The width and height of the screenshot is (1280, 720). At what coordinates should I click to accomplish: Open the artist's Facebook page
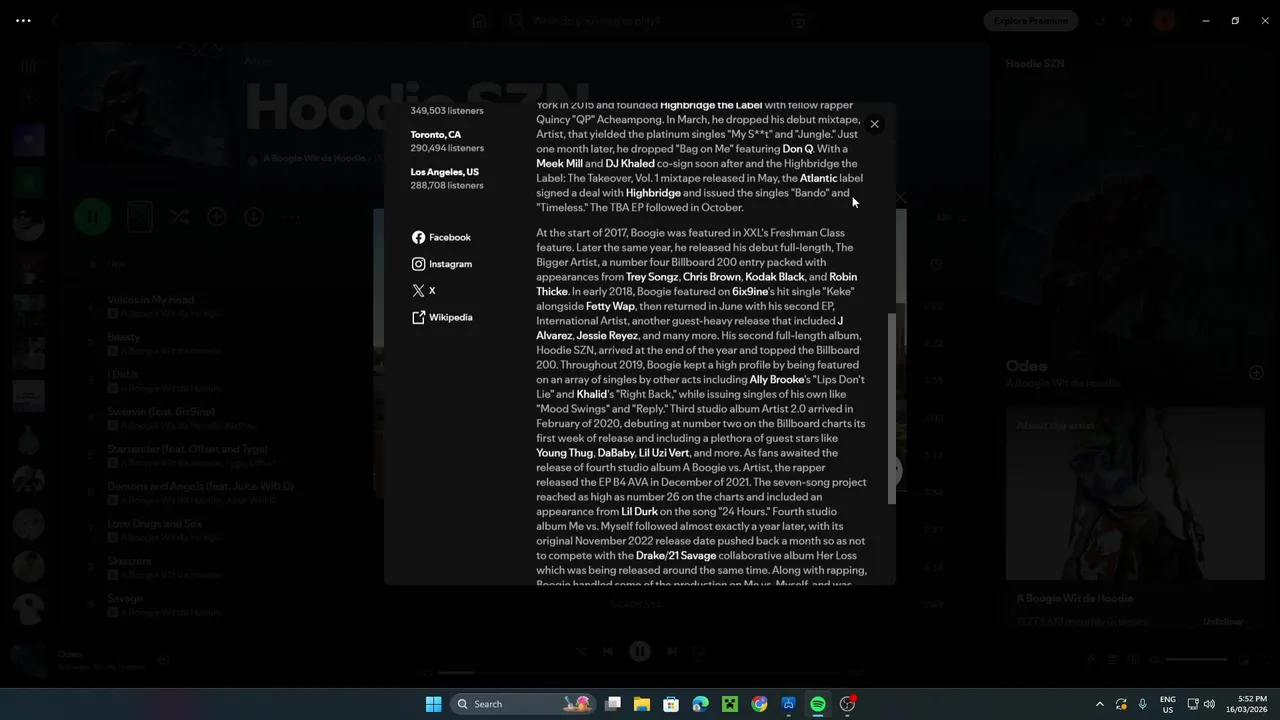click(x=441, y=237)
